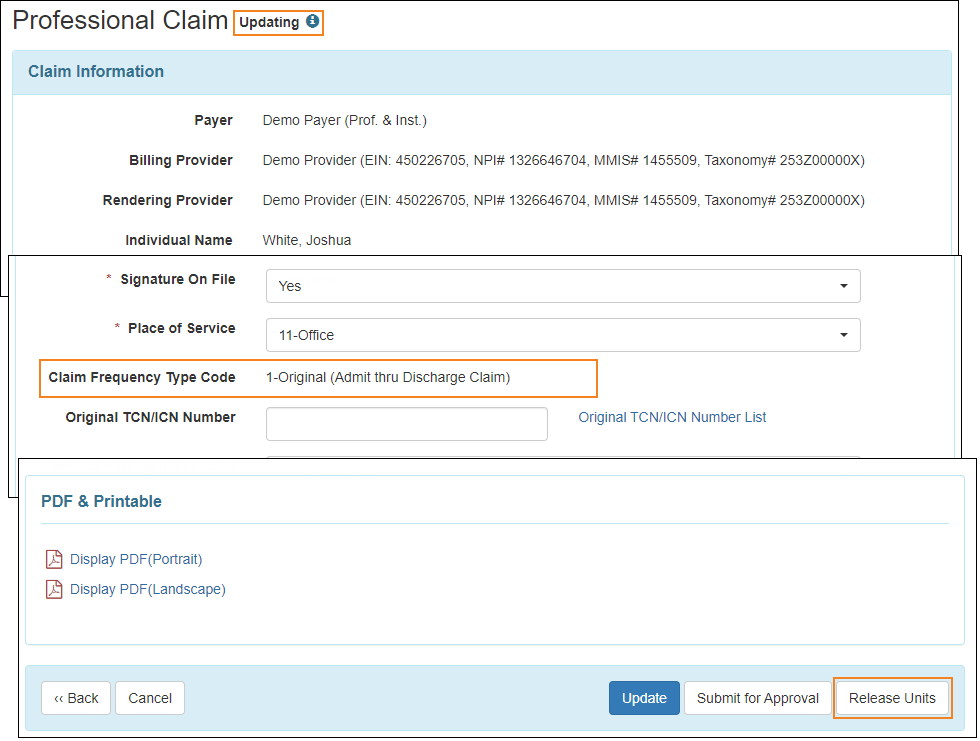Click the individual name White, Joshua

[306, 240]
